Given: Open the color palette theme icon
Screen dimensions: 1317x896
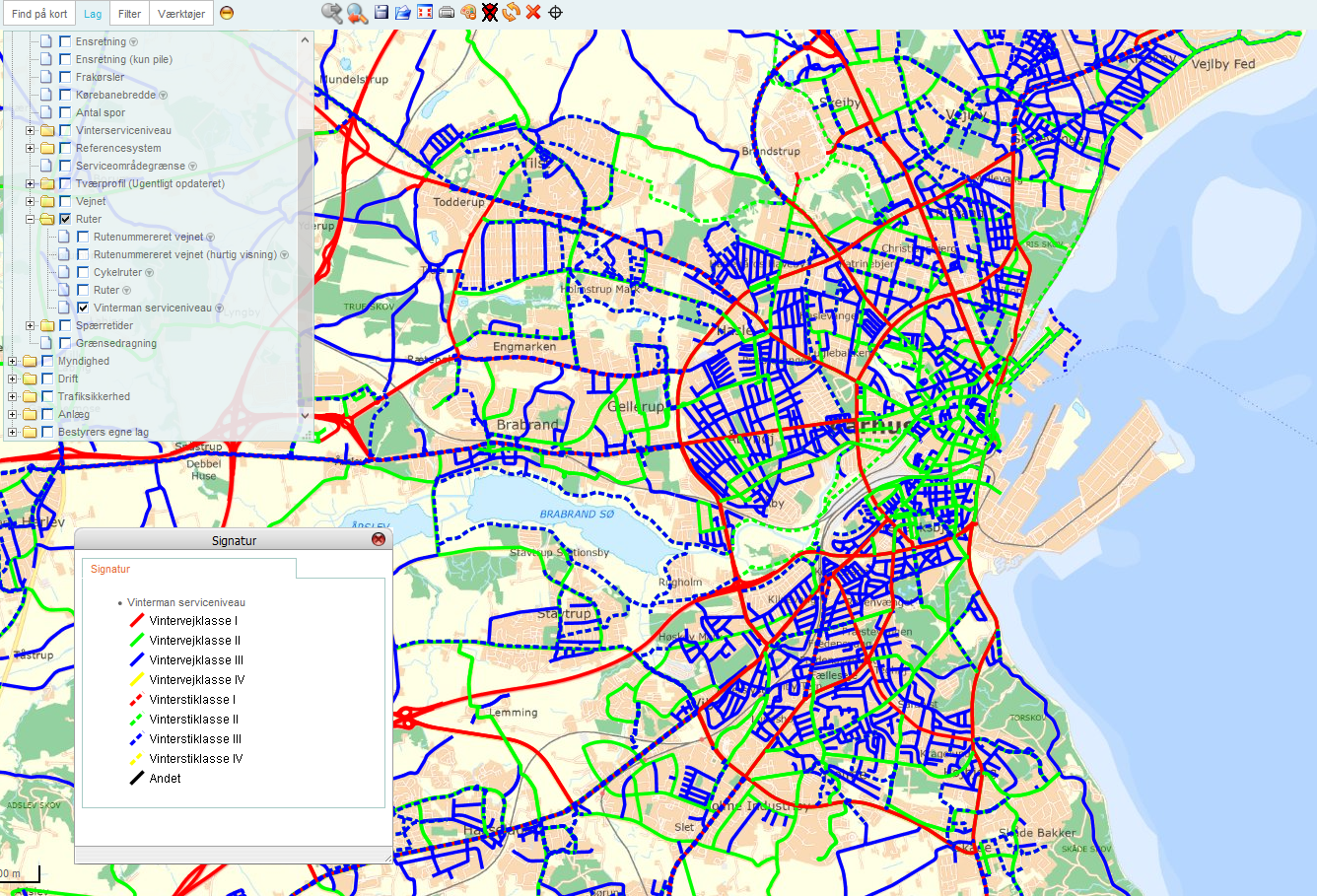Looking at the screenshot, I should point(468,13).
